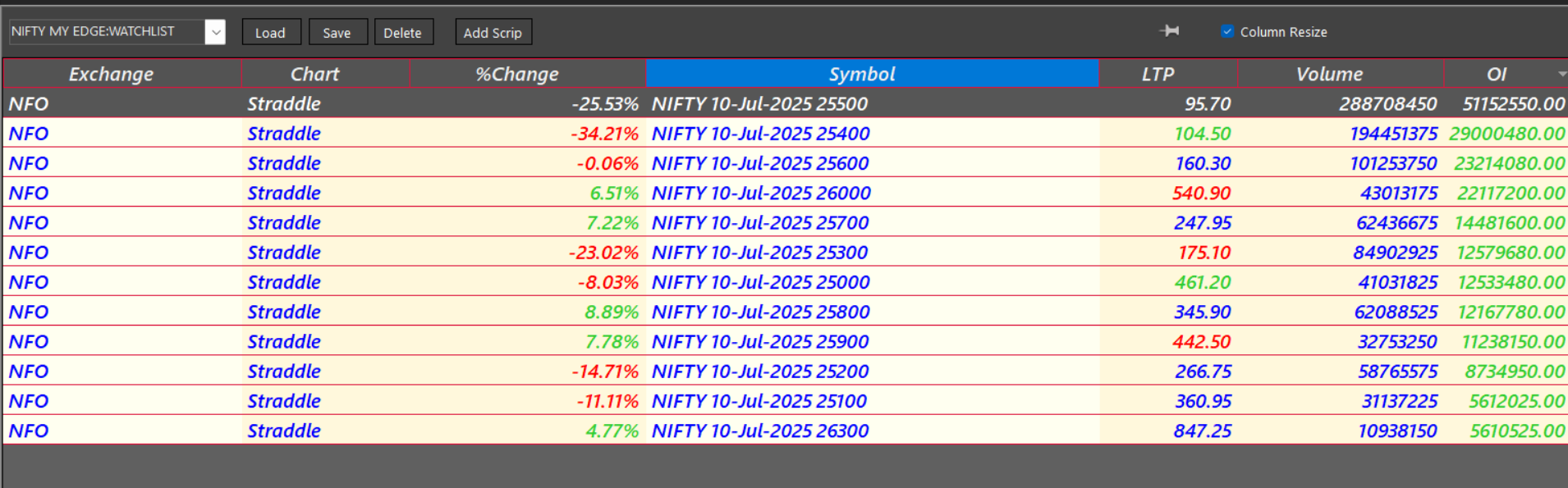Open the OI column header dropdown arrow
This screenshot has height=488, width=1568.
[1561, 74]
